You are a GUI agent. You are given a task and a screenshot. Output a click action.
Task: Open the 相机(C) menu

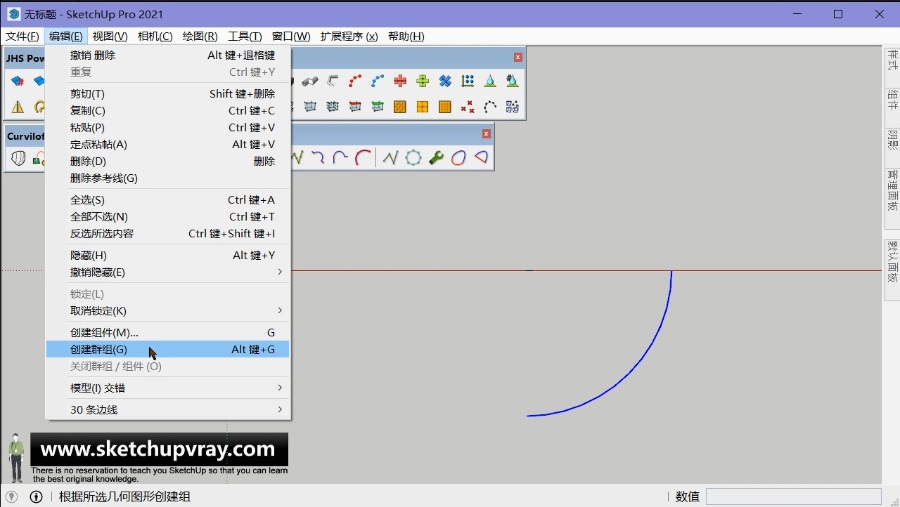tap(155, 36)
